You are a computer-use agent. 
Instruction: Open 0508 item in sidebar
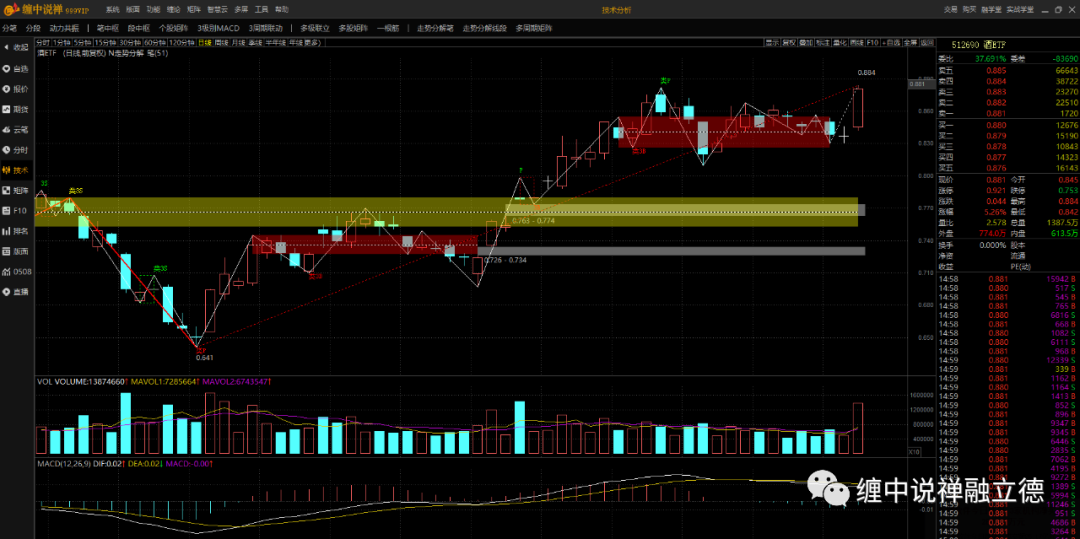[17, 271]
